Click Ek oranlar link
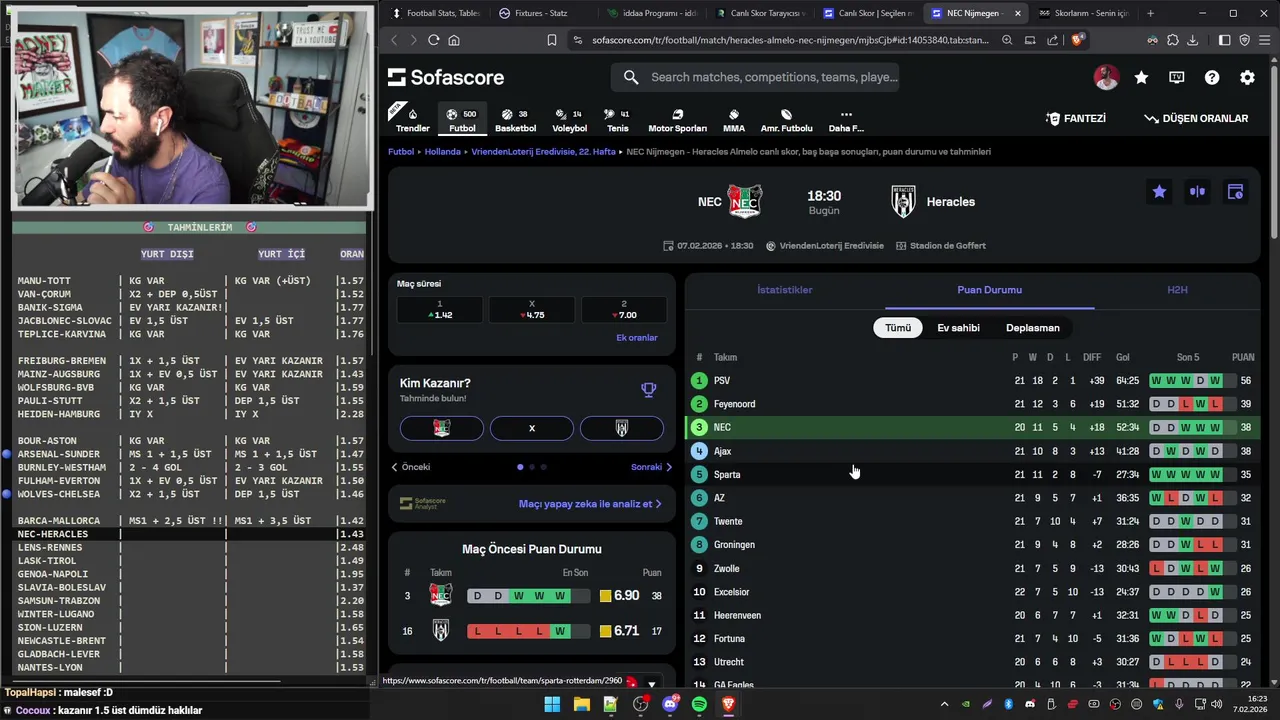The height and width of the screenshot is (720, 1280). [637, 338]
